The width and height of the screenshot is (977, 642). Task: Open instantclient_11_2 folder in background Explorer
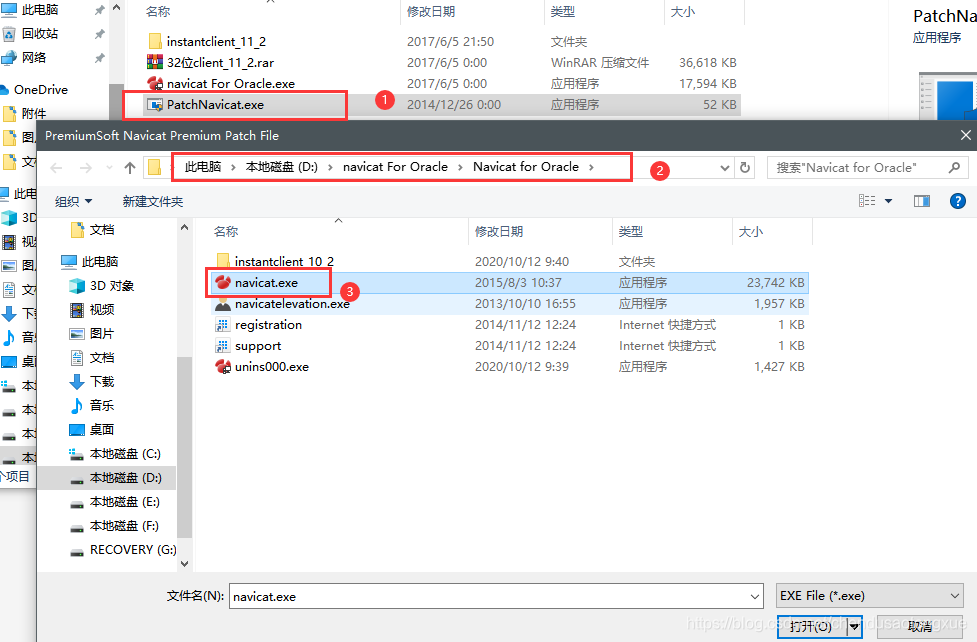pos(216,42)
